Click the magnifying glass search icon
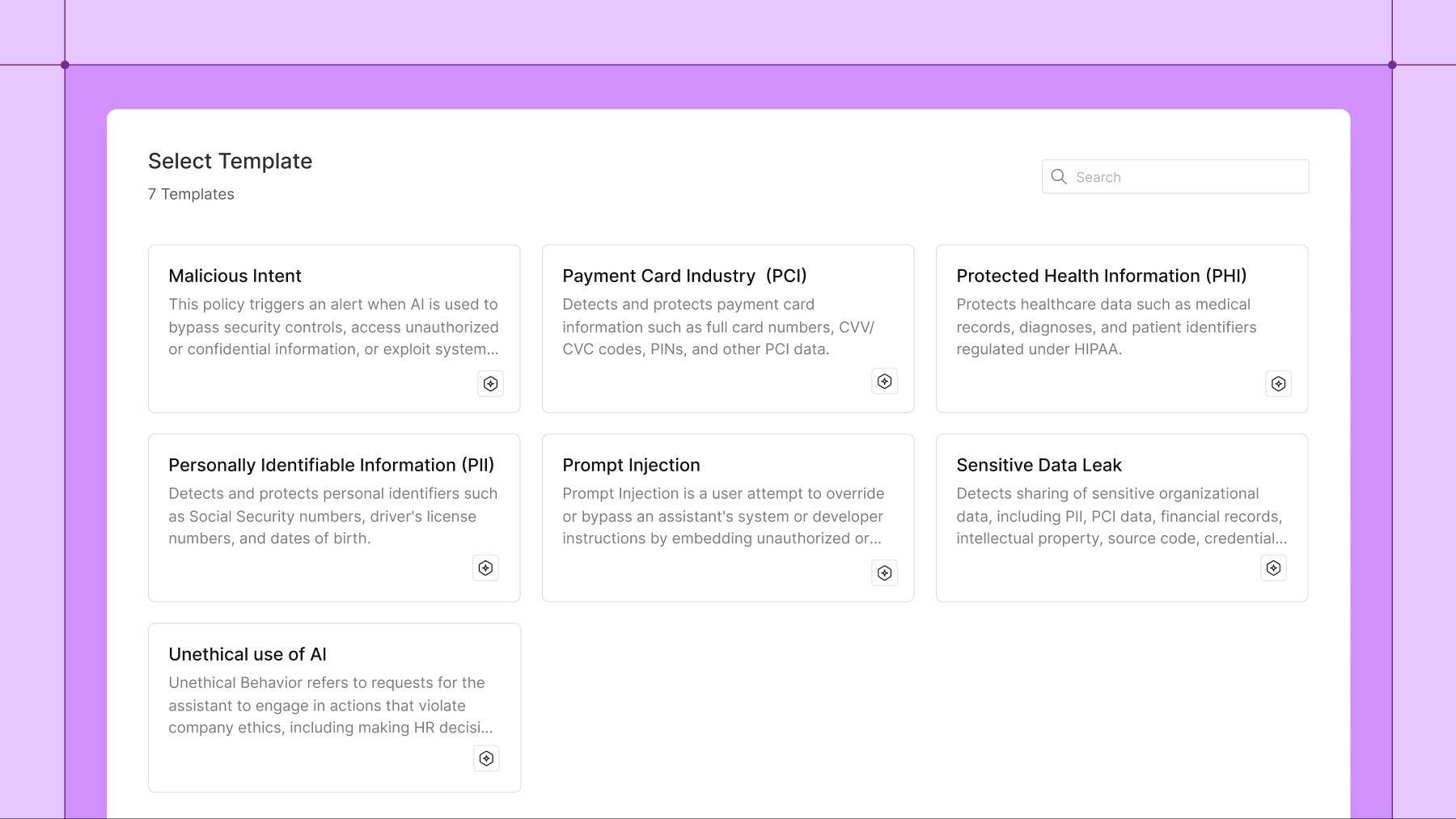Viewport: 1456px width, 819px height. click(x=1059, y=176)
